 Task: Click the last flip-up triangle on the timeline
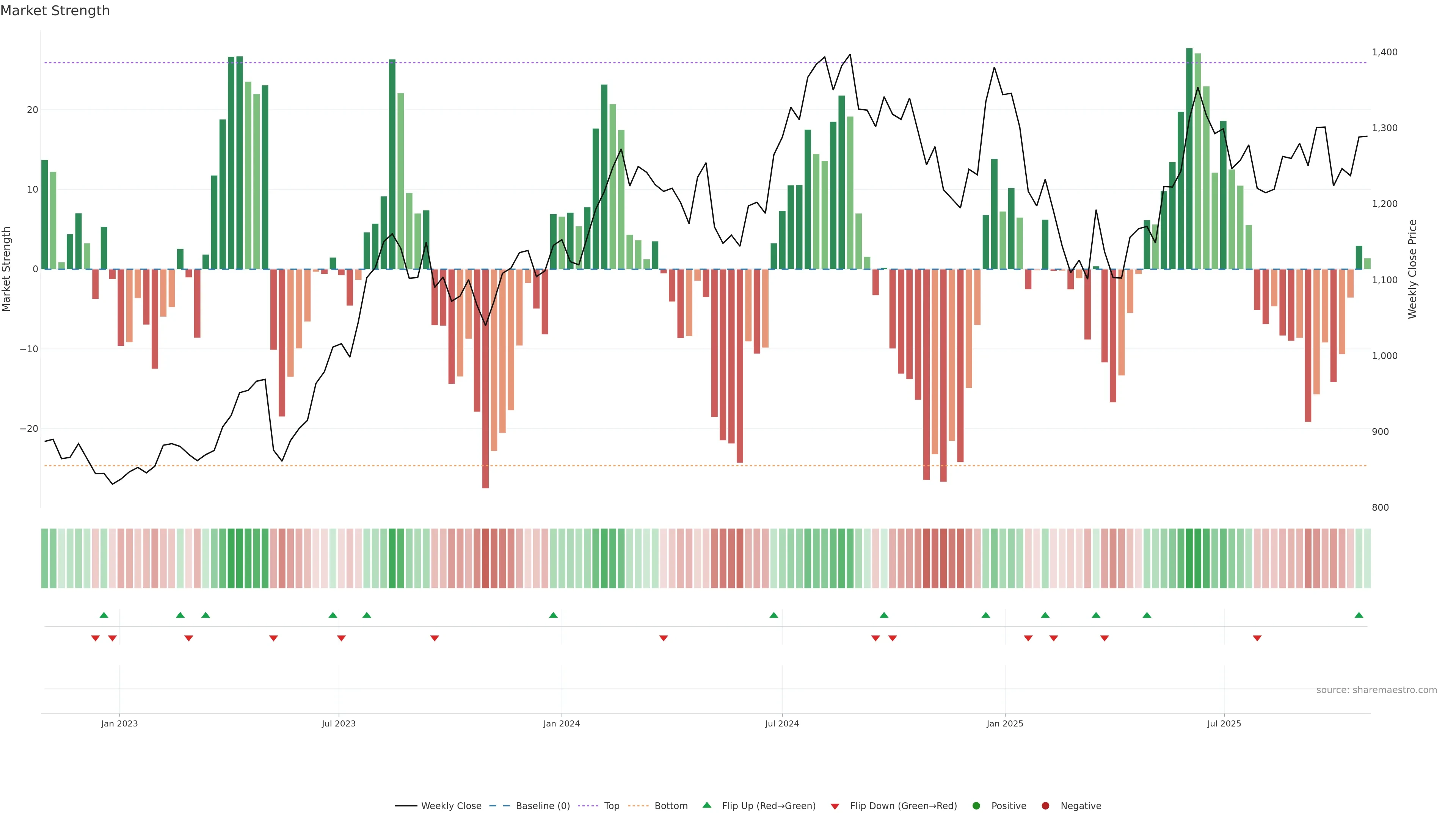[1359, 615]
